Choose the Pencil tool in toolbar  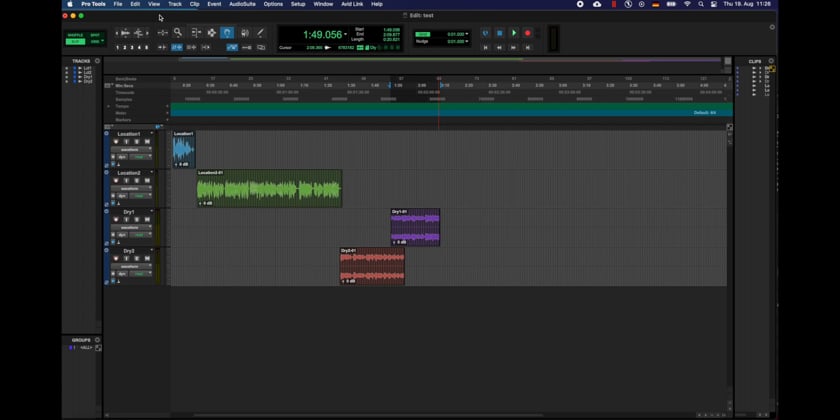coord(261,33)
